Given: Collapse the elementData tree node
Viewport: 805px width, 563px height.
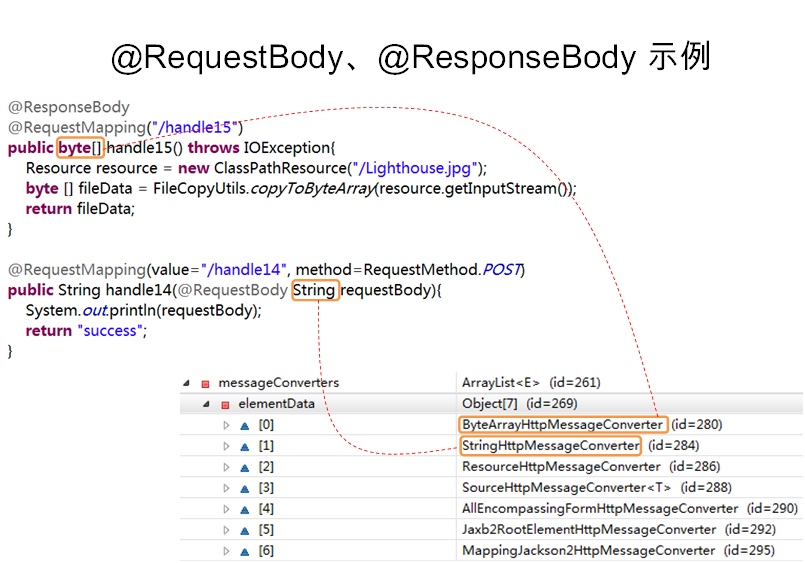Looking at the screenshot, I should point(206,404).
